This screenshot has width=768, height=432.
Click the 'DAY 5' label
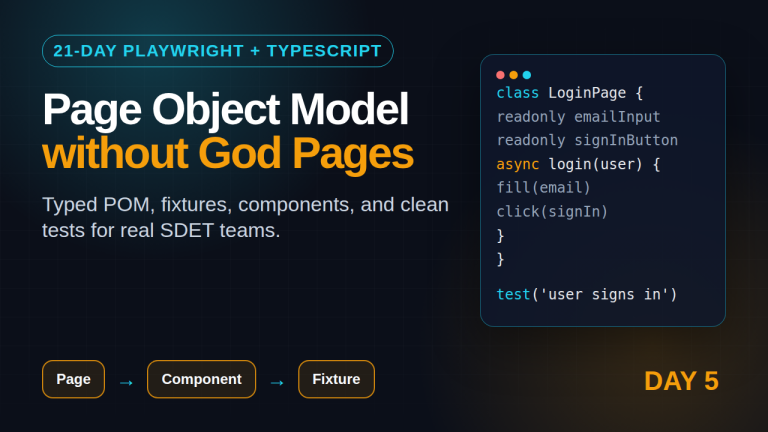pos(681,381)
